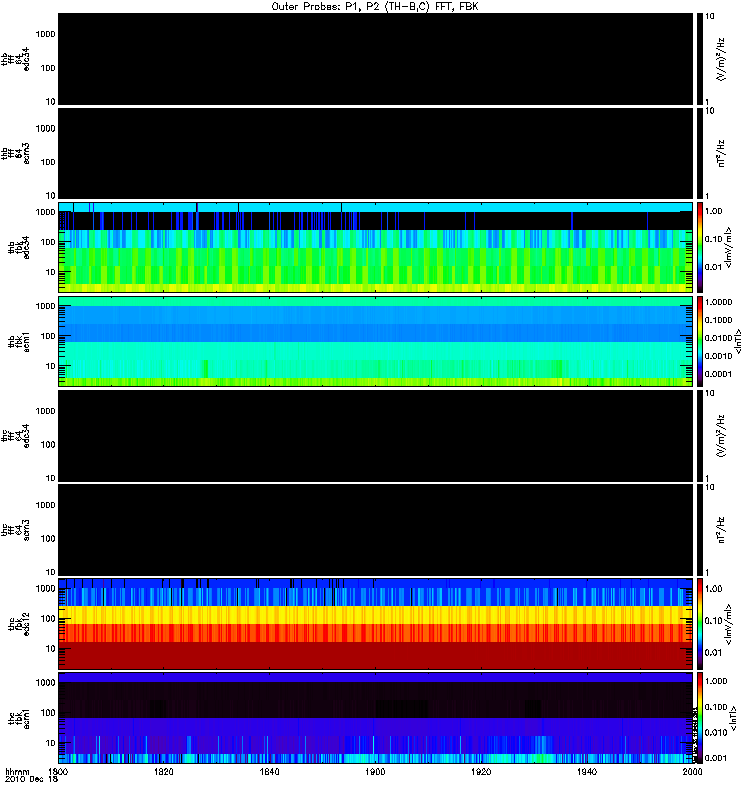The height and width of the screenshot is (800, 750).
Task: Click the 1820 time axis label
Action: pyautogui.click(x=163, y=772)
